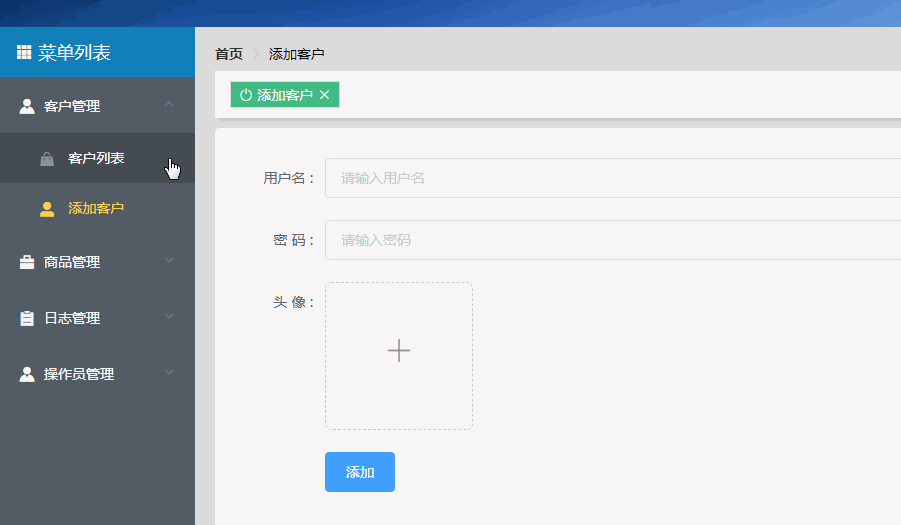This screenshot has width=901, height=525.
Task: Select the 添加客户 sidebar menu item
Action: pos(97,208)
